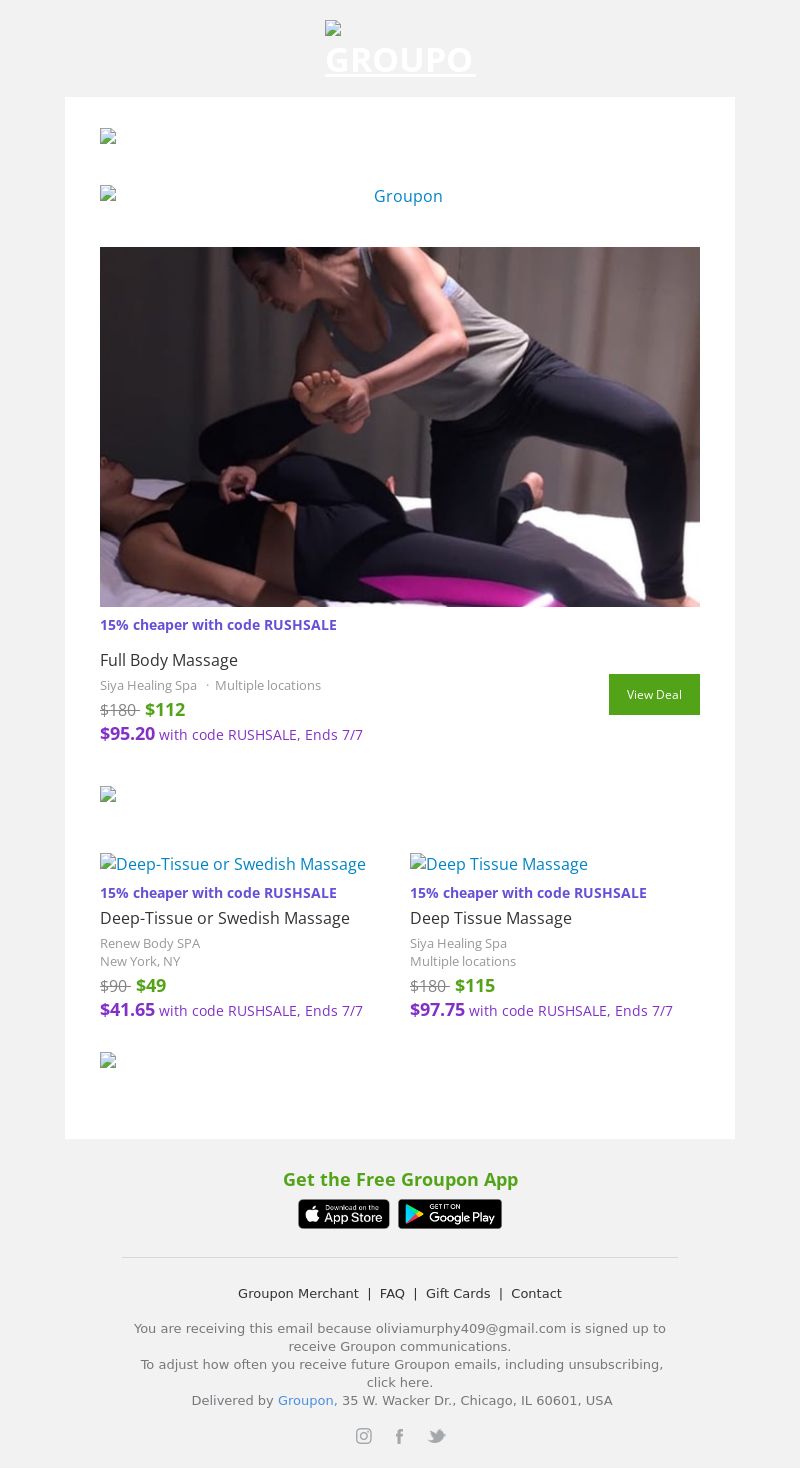Click the Groupon banner image link
Image resolution: width=800 pixels, height=1468 pixels.
[400, 196]
